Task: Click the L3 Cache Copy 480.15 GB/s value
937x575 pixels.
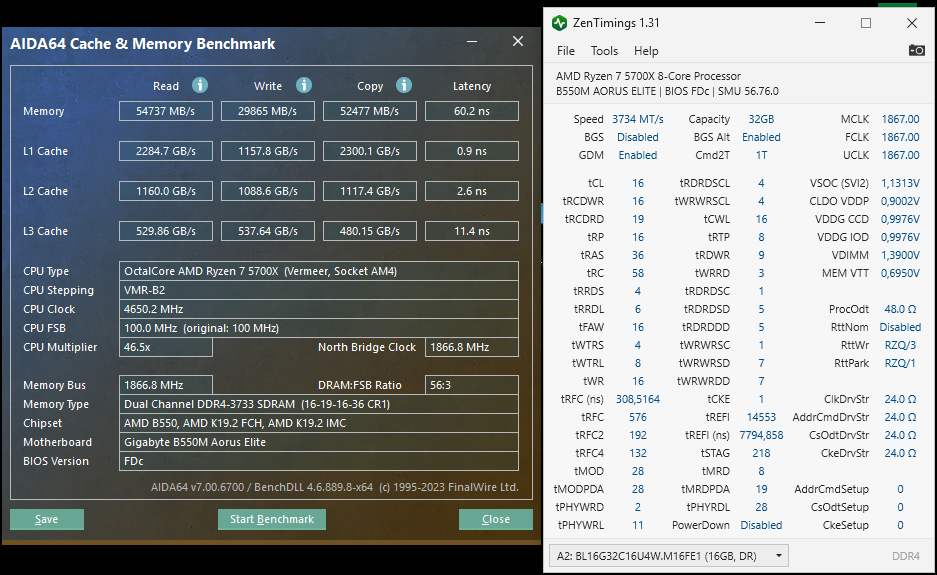Action: 369,231
